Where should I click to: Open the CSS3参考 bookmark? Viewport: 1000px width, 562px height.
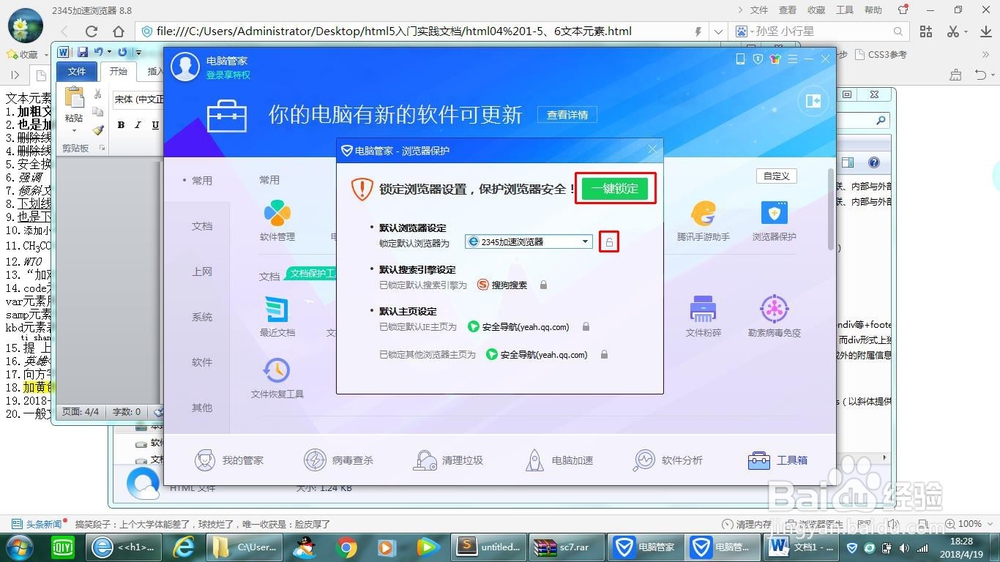[881, 55]
